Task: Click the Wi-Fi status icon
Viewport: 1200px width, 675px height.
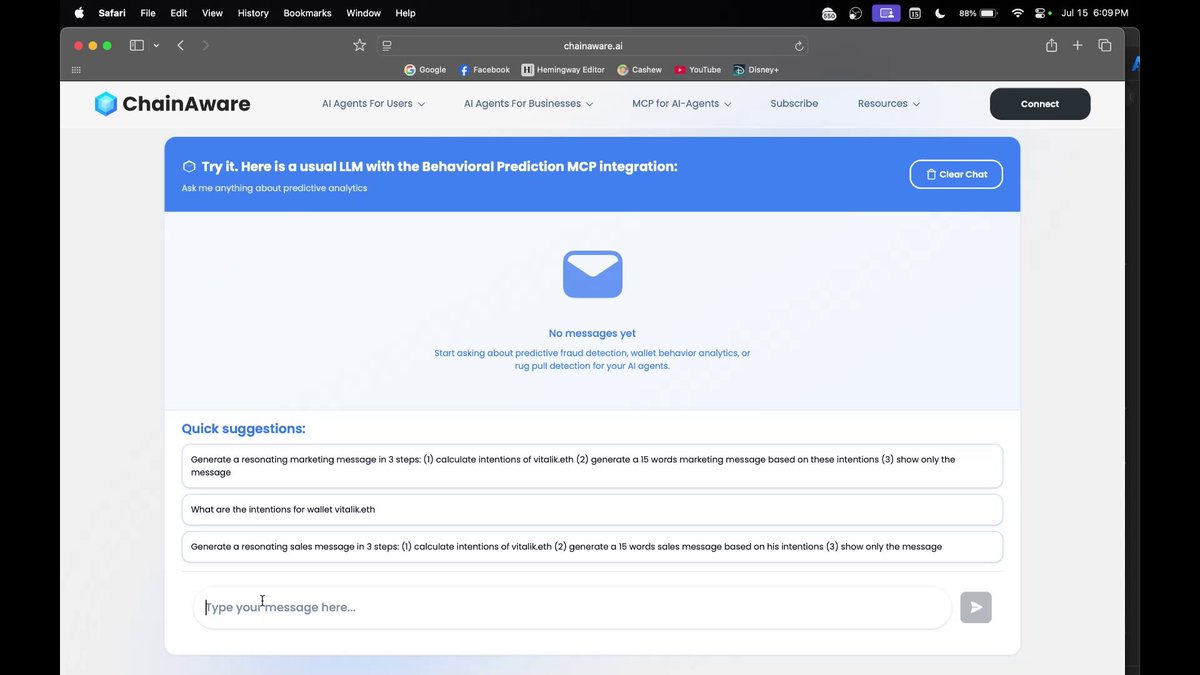Action: (x=1018, y=13)
